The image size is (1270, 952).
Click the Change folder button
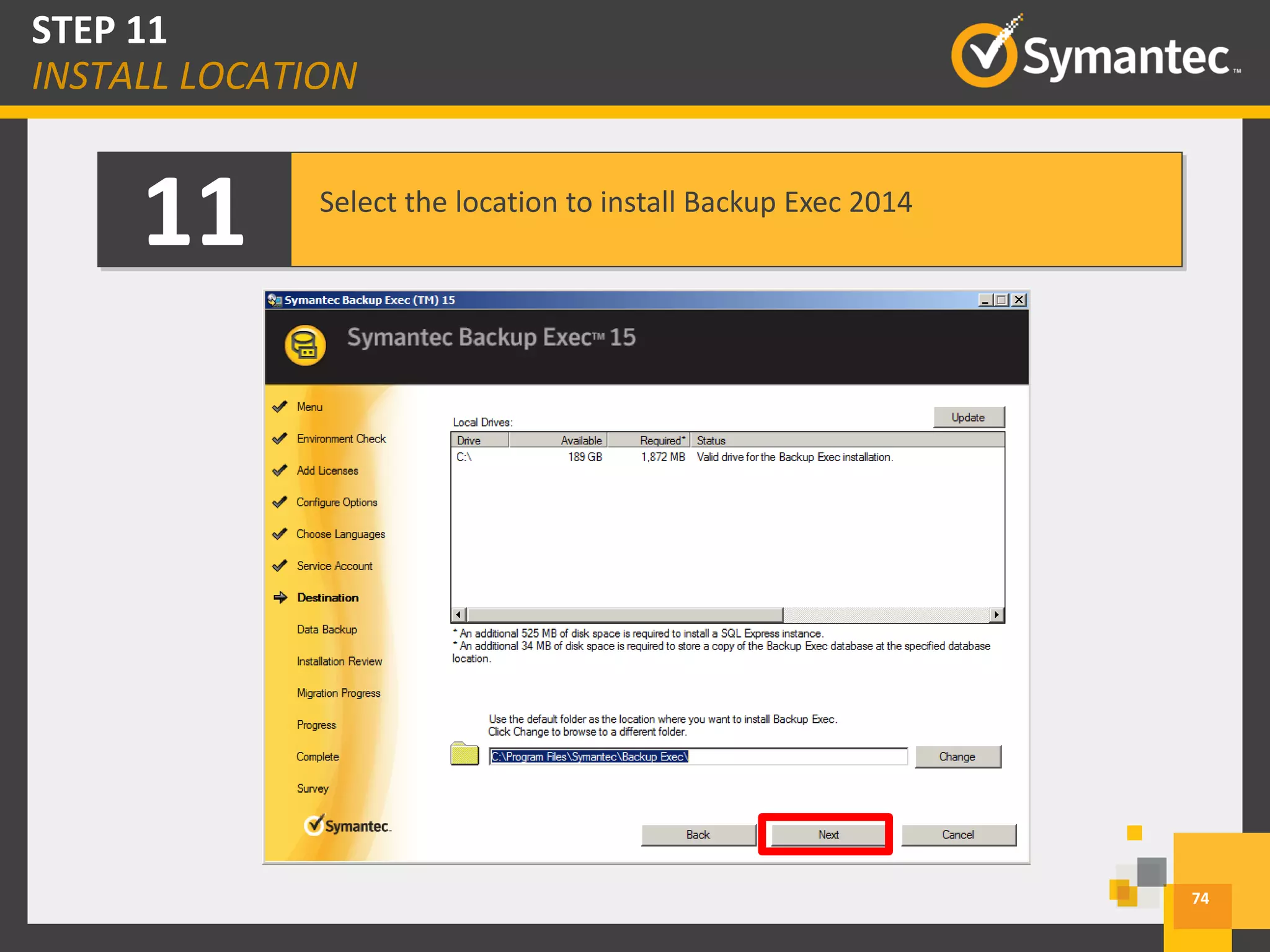(957, 757)
